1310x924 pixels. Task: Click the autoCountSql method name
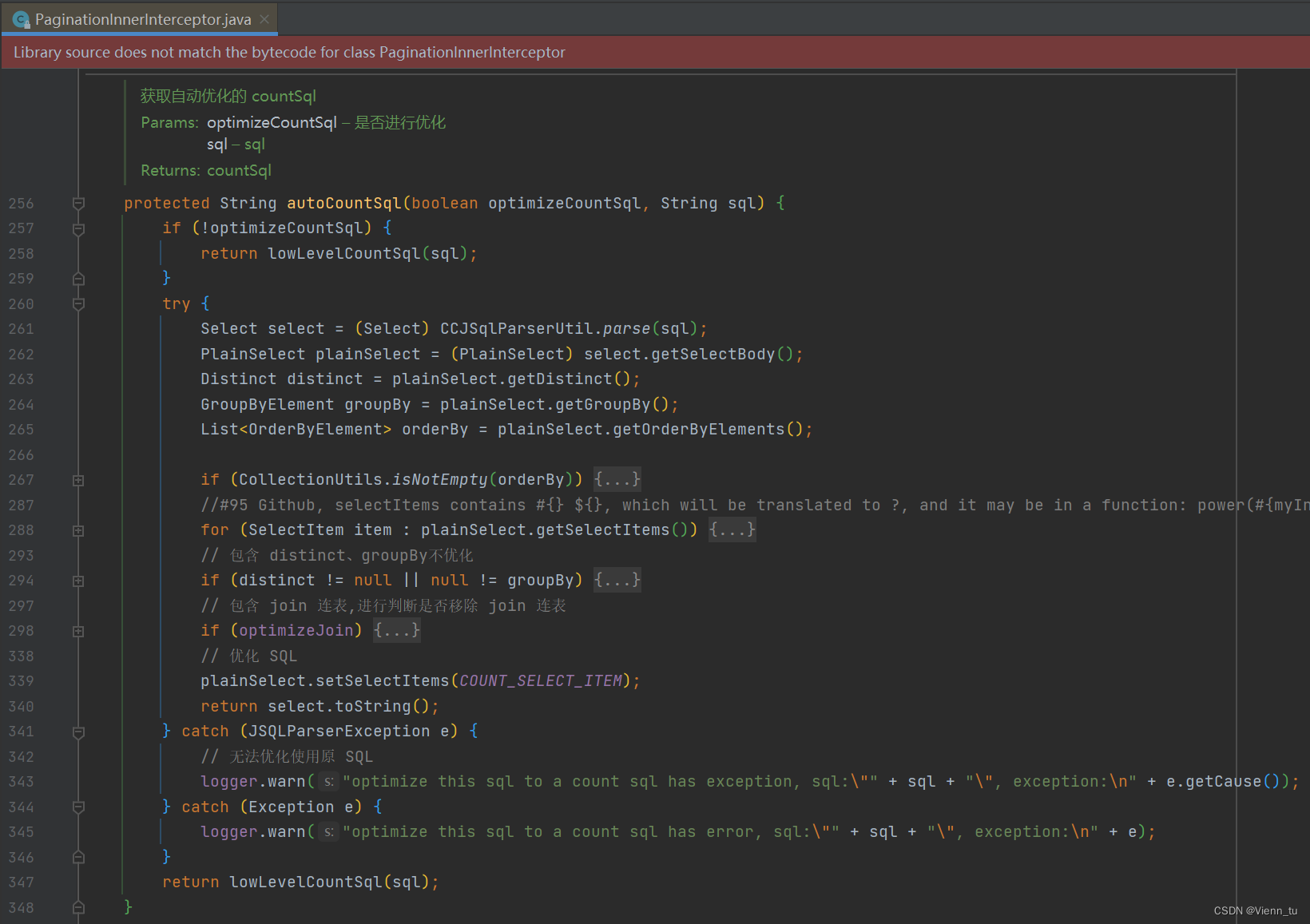tap(344, 203)
